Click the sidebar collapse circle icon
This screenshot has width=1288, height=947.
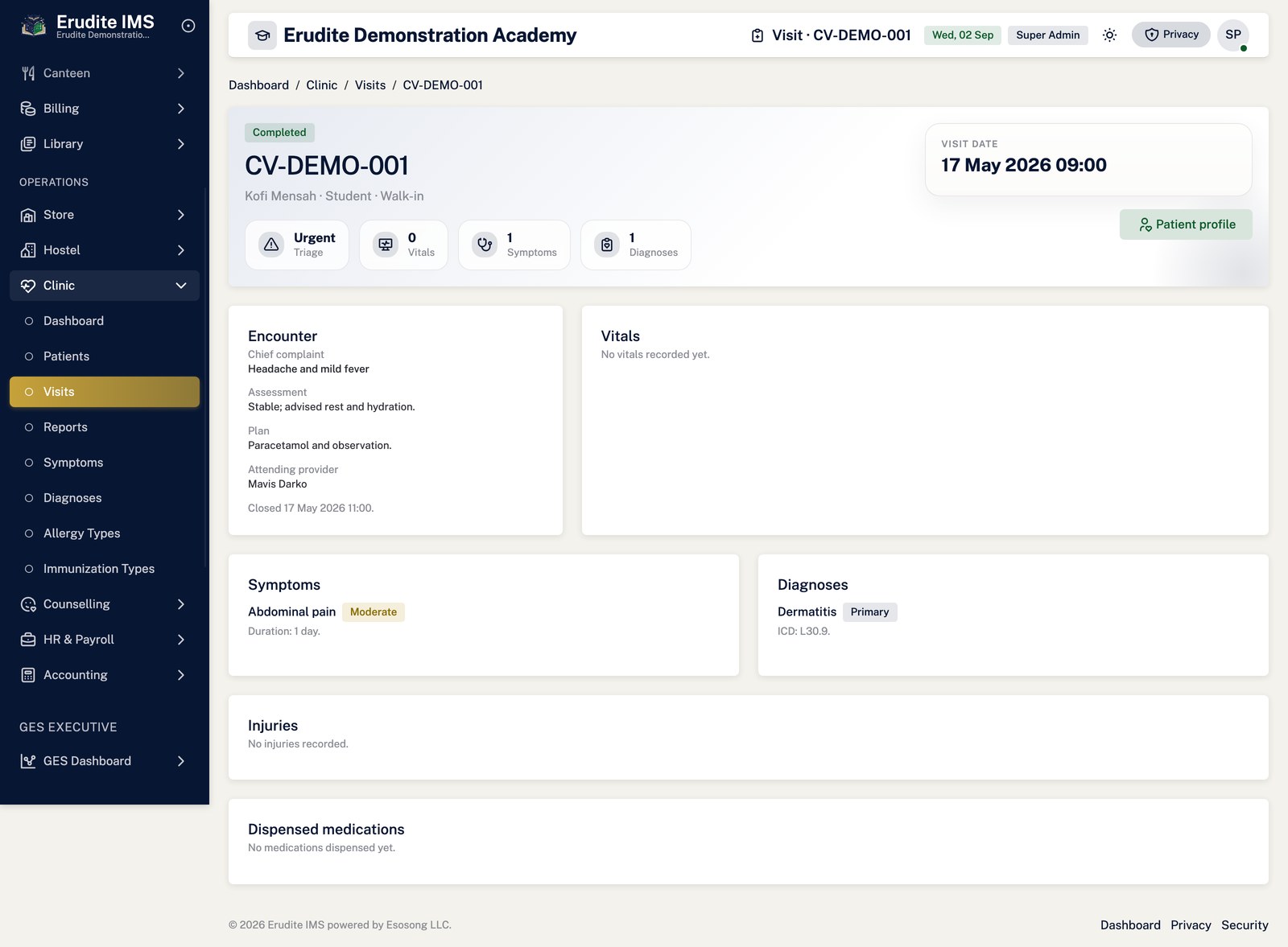[188, 26]
